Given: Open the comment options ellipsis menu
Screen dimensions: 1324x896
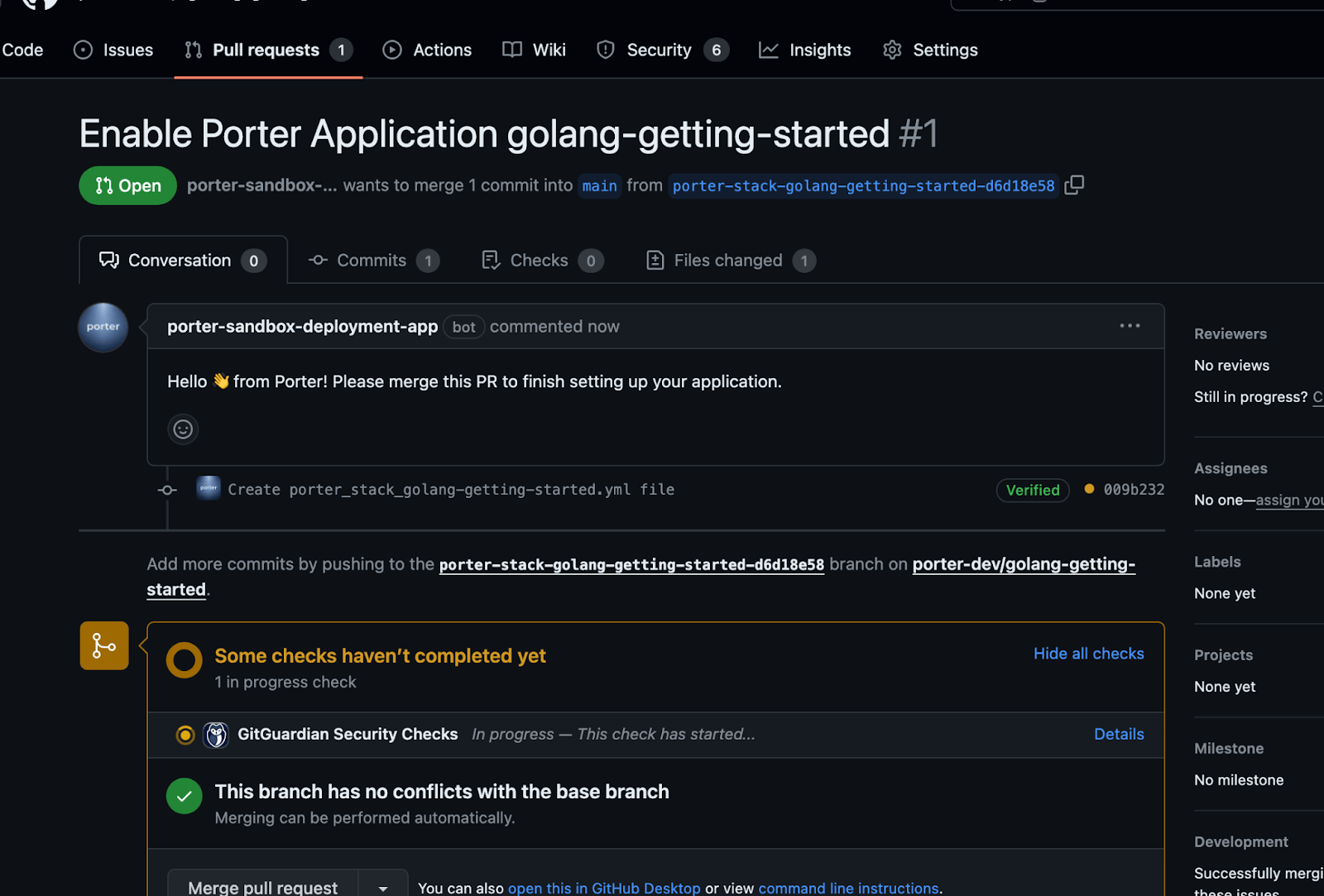Looking at the screenshot, I should pos(1130,326).
